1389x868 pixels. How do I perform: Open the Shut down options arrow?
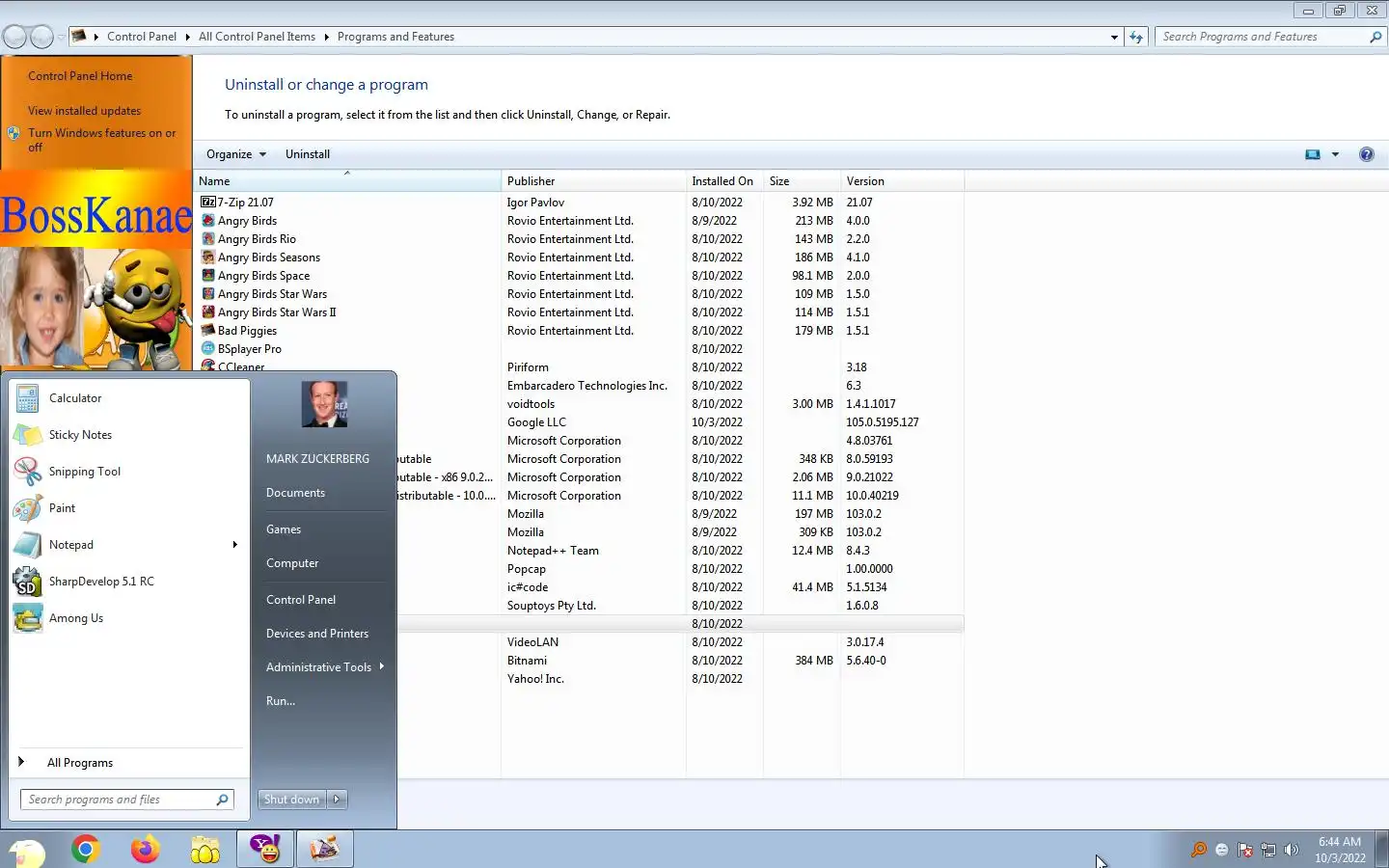(337, 800)
